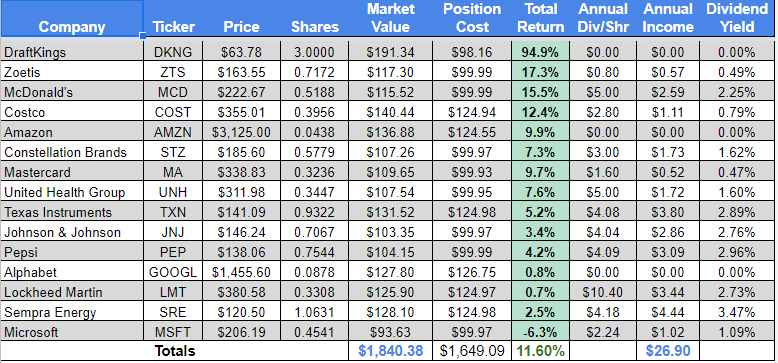Select Sempra Energy's 3.47% dividend yield

(x=737, y=312)
